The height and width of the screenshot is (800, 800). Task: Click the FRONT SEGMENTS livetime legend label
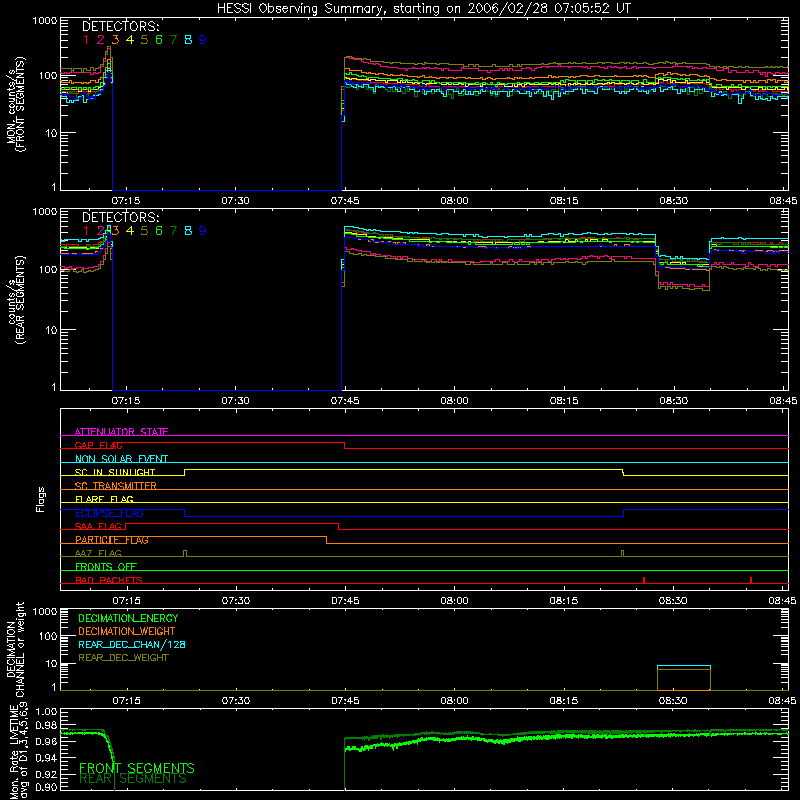[x=137, y=768]
